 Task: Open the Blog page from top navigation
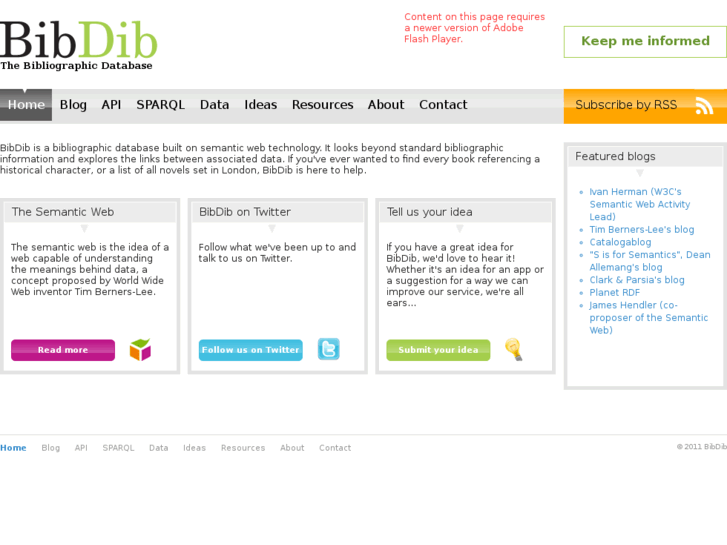click(x=73, y=105)
